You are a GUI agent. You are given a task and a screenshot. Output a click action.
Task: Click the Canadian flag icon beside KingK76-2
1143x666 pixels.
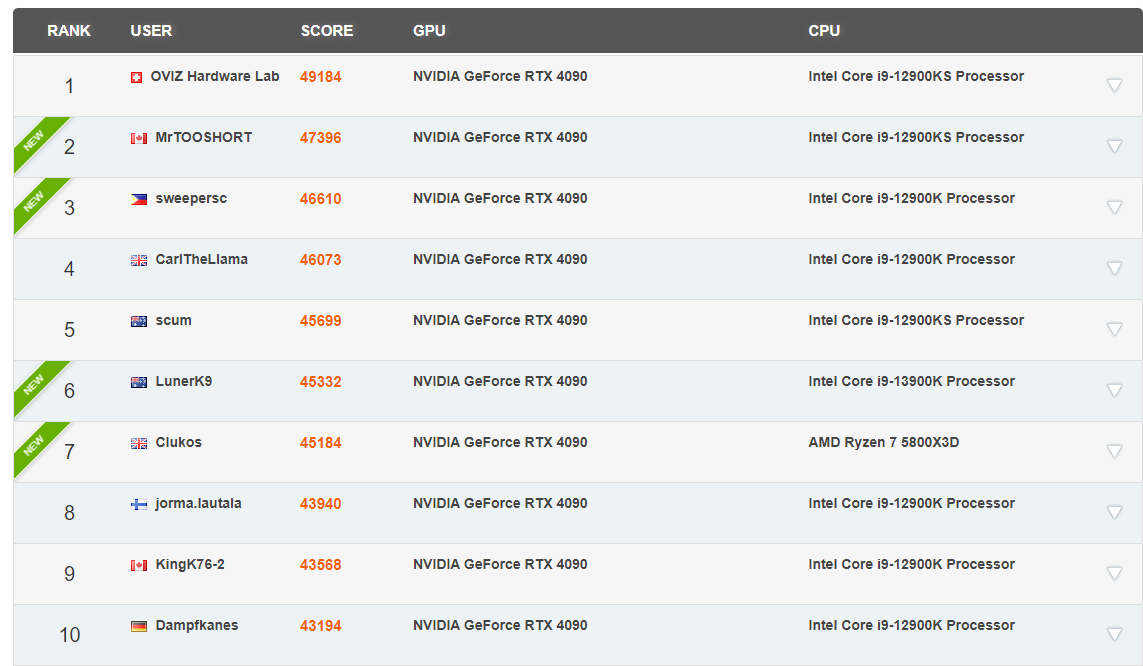tap(139, 565)
